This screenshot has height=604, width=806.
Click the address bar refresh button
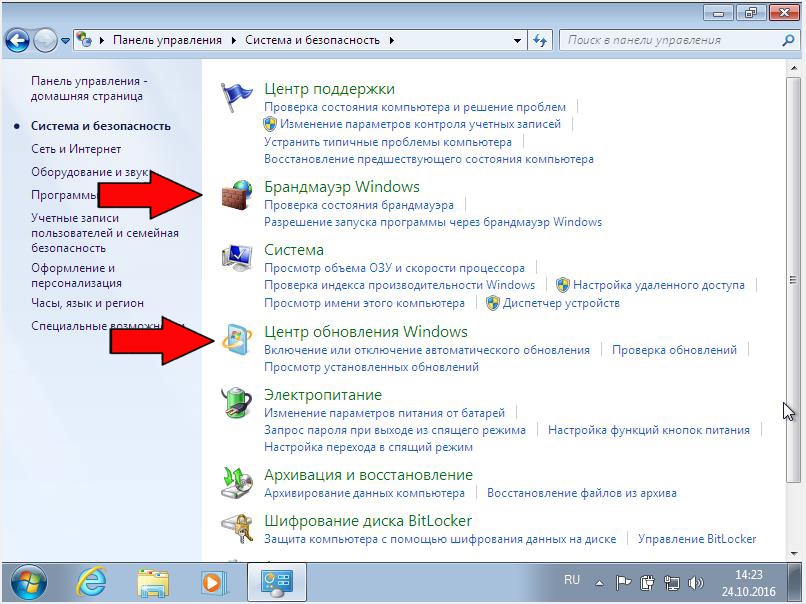point(540,40)
